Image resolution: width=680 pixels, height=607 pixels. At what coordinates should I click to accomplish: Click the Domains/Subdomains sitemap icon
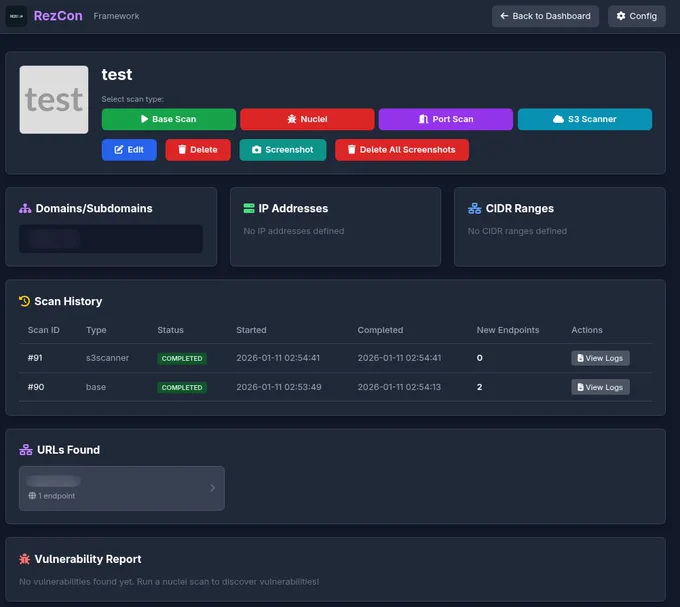point(25,209)
